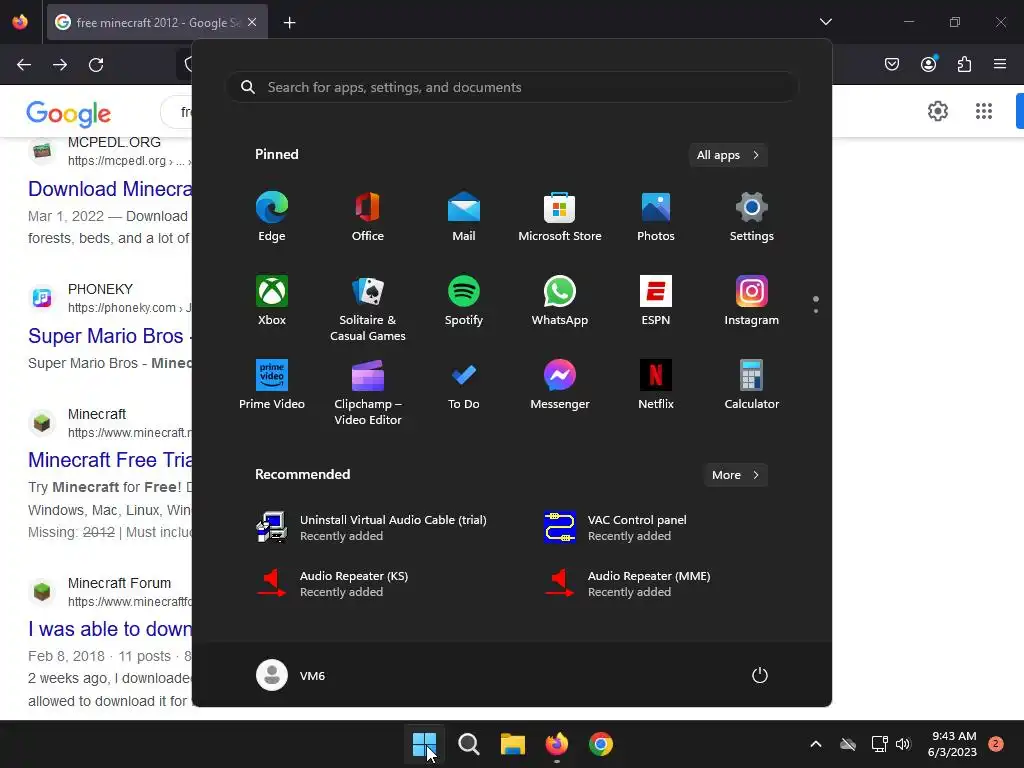Open Firefox application menu

click(1000, 64)
